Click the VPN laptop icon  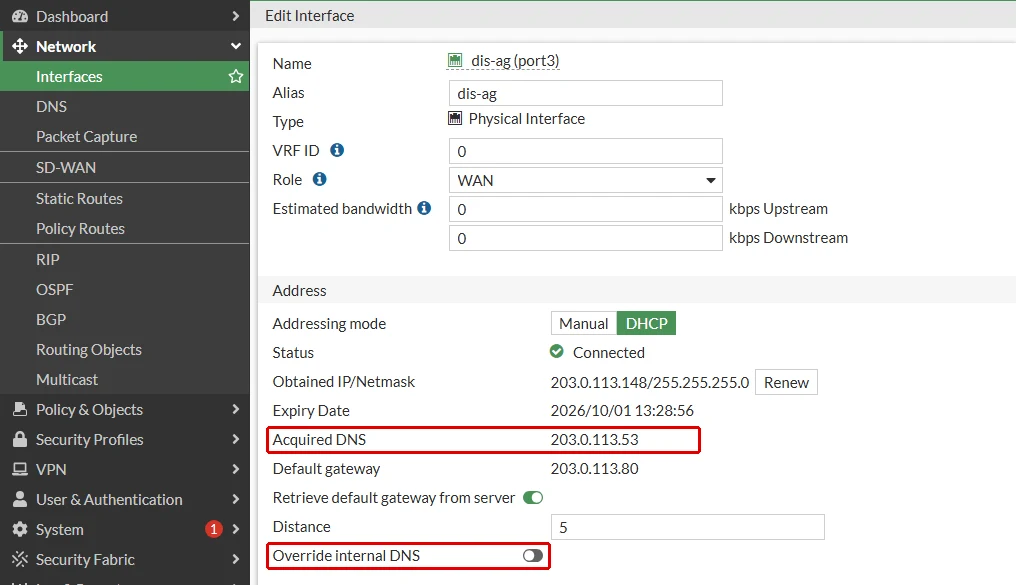[20, 469]
